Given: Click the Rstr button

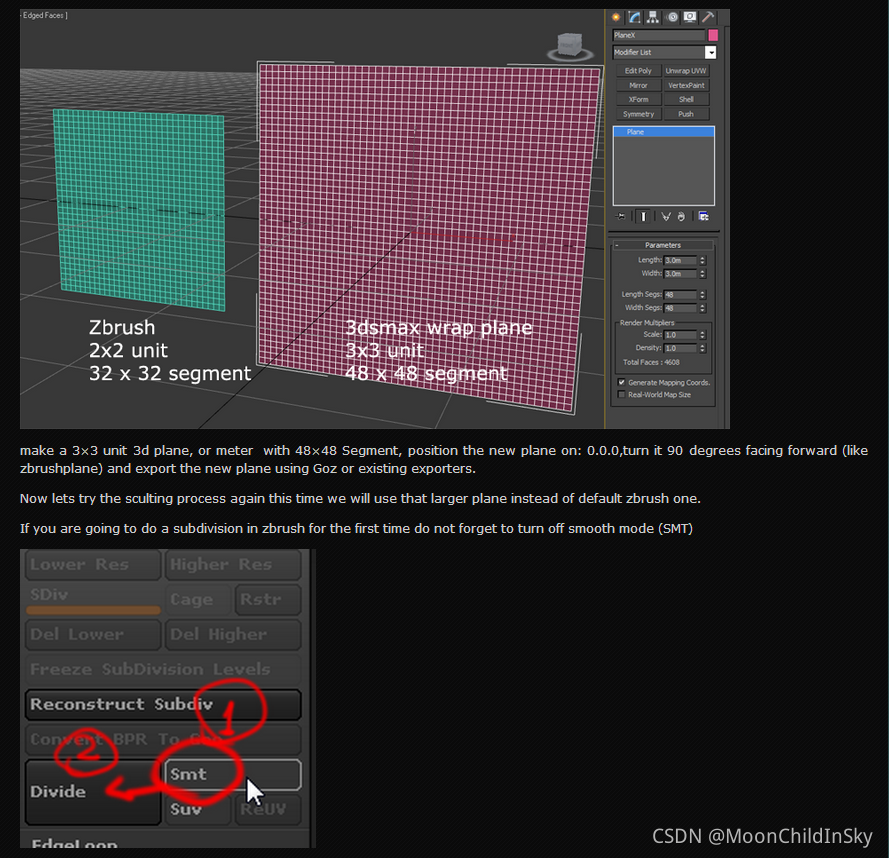Looking at the screenshot, I should [268, 600].
